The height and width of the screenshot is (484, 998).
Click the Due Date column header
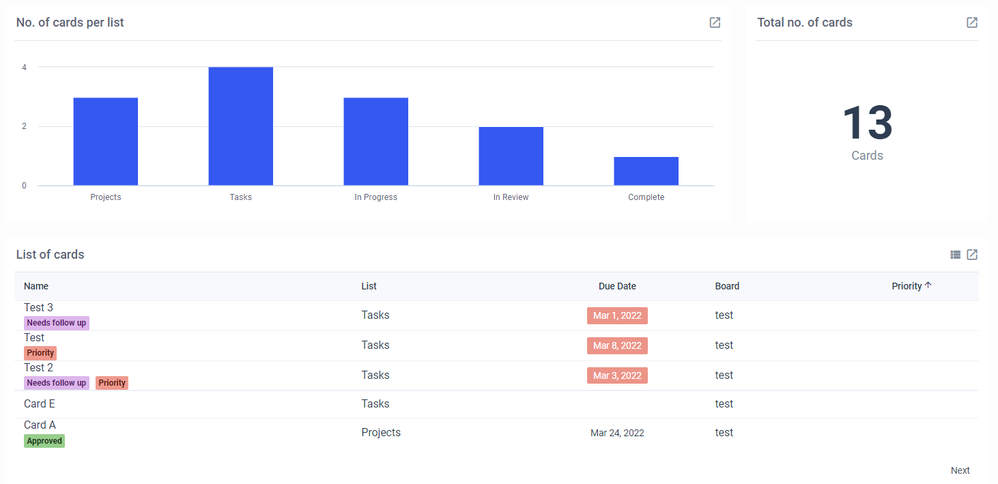617,287
